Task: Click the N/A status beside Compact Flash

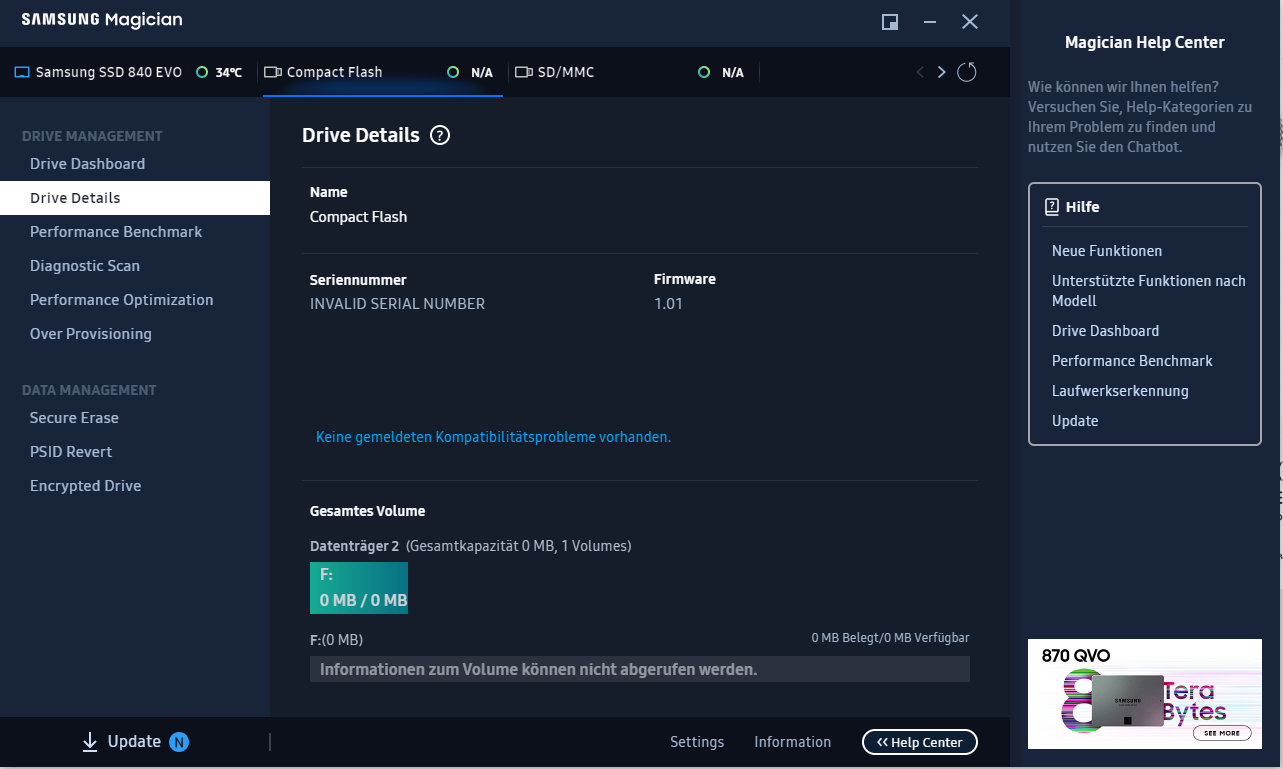Action: click(482, 73)
